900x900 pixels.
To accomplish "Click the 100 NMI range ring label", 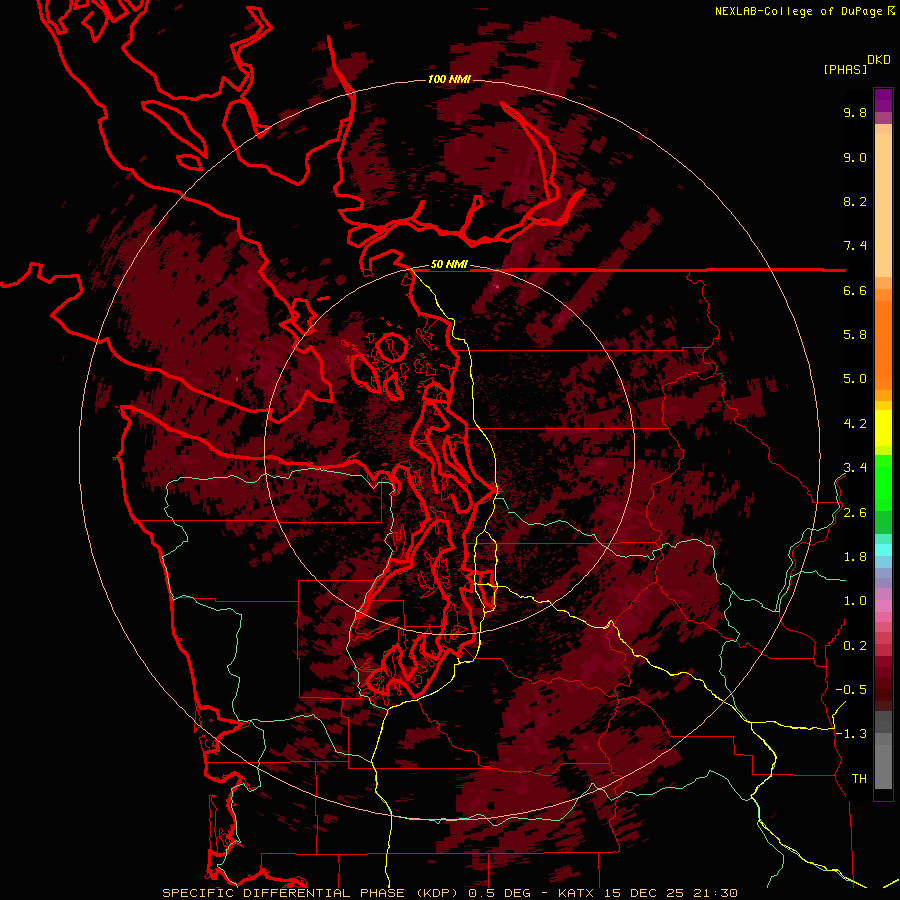I will pyautogui.click(x=449, y=79).
